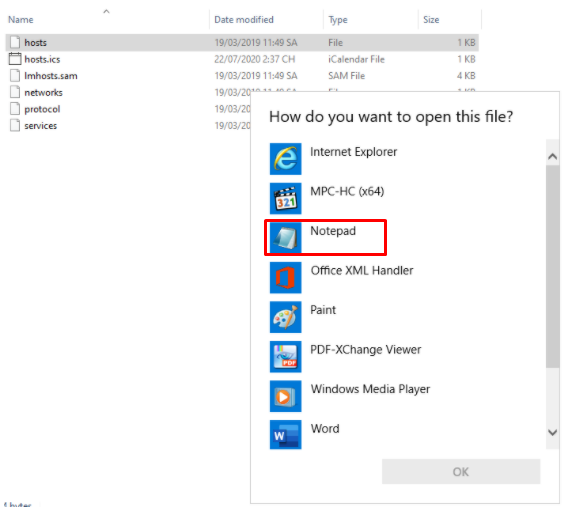Select the 'Word' text label
569x507 pixels.
coord(325,429)
